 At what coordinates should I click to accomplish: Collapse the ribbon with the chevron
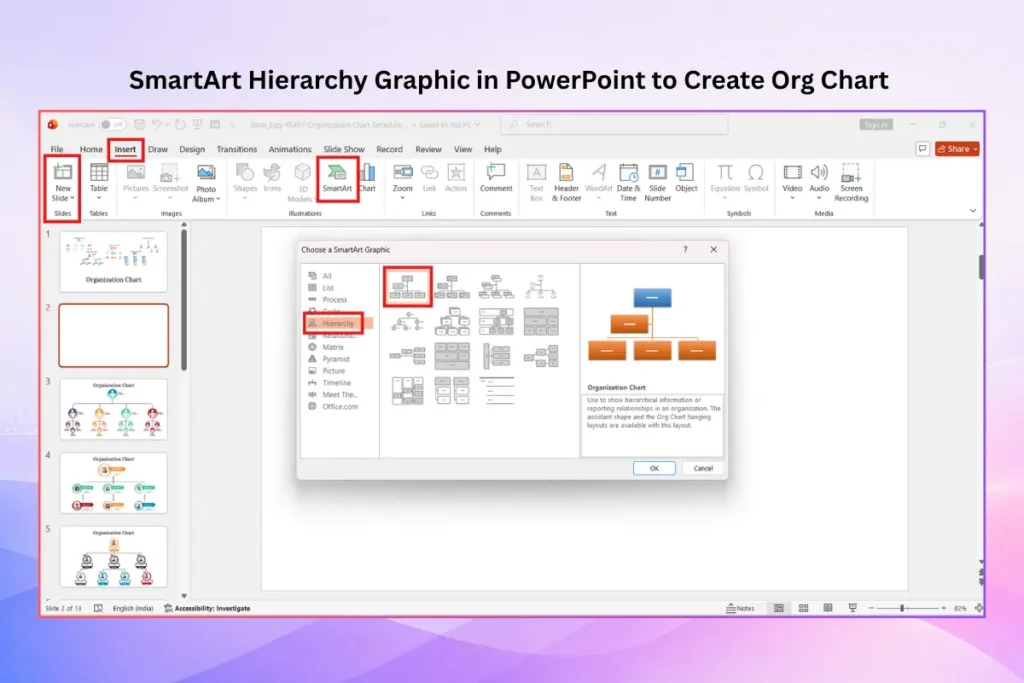tap(972, 211)
